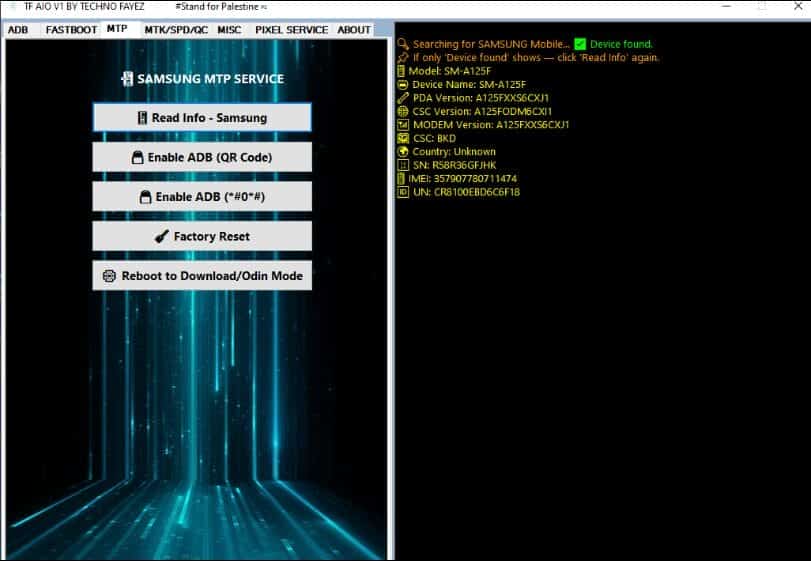Select the MTP tab

tap(117, 29)
